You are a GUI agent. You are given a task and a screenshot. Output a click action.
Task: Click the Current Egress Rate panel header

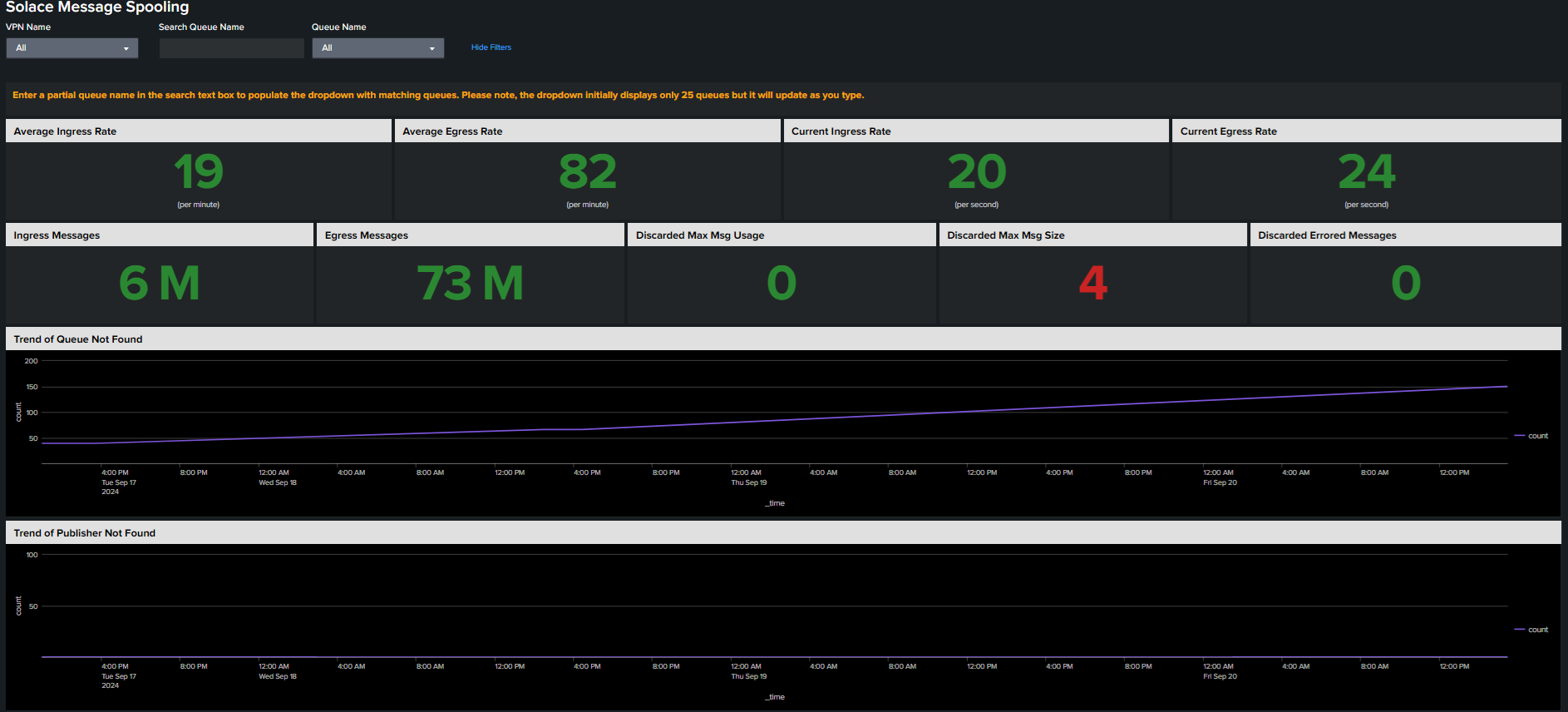pos(1367,131)
